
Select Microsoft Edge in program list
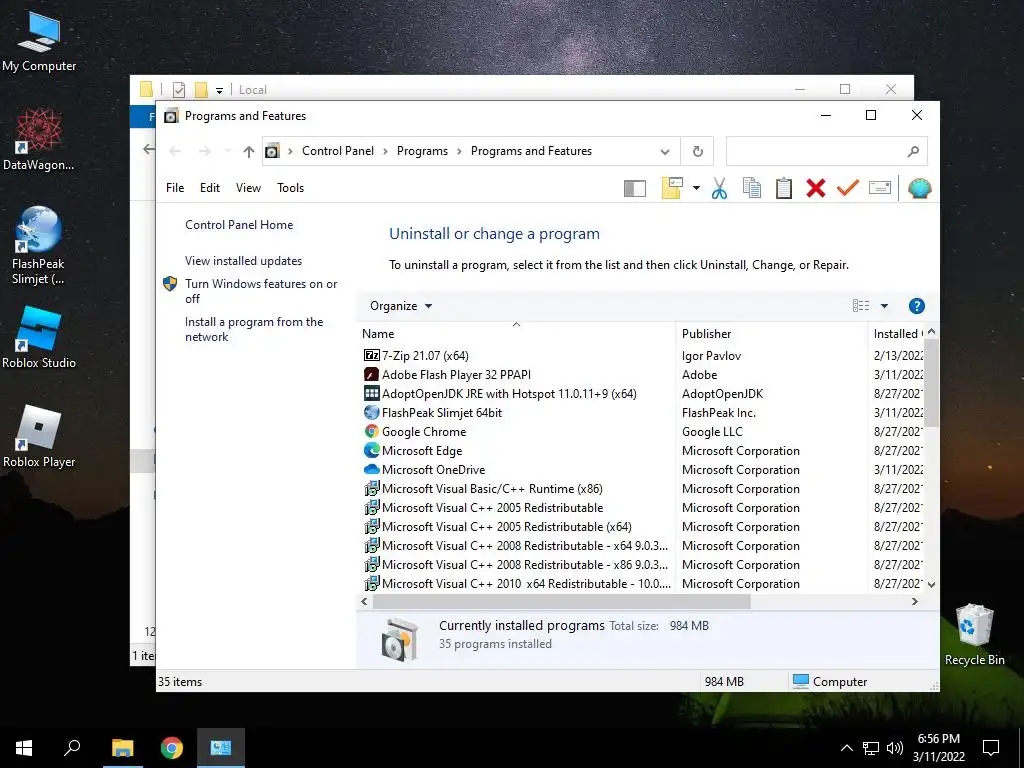(422, 451)
